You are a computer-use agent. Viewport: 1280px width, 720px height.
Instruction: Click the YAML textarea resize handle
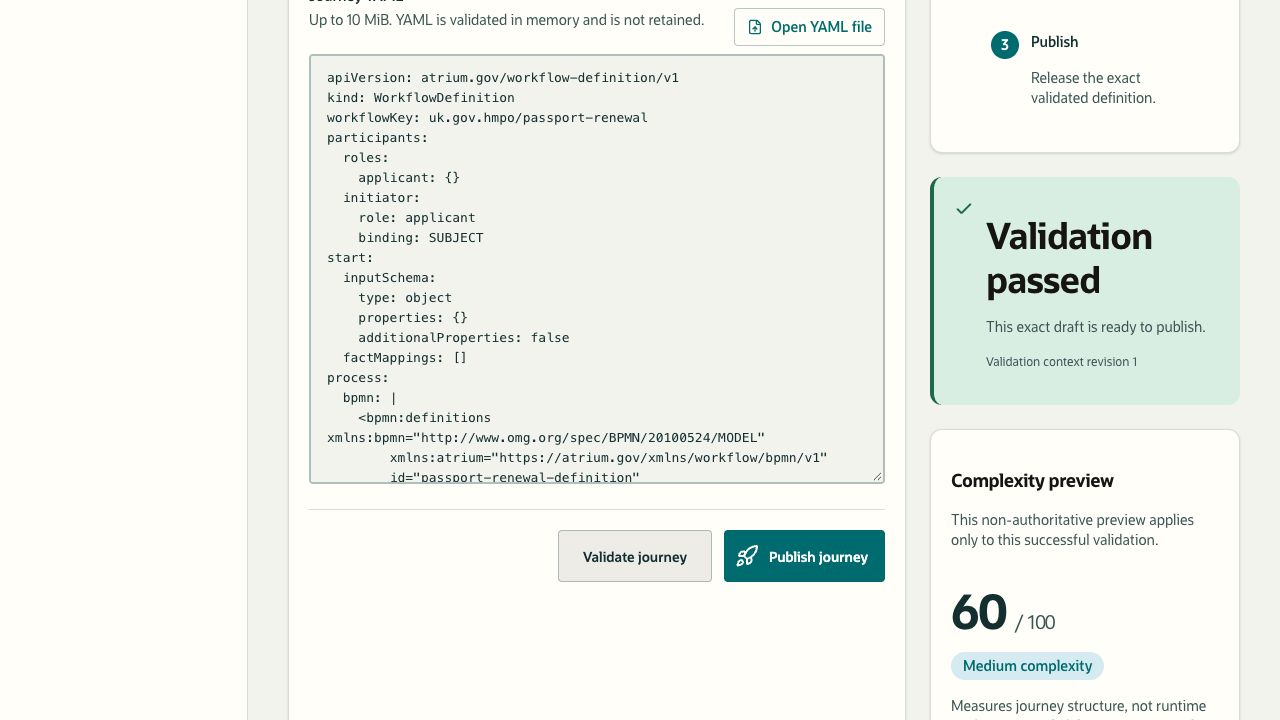click(x=877, y=476)
